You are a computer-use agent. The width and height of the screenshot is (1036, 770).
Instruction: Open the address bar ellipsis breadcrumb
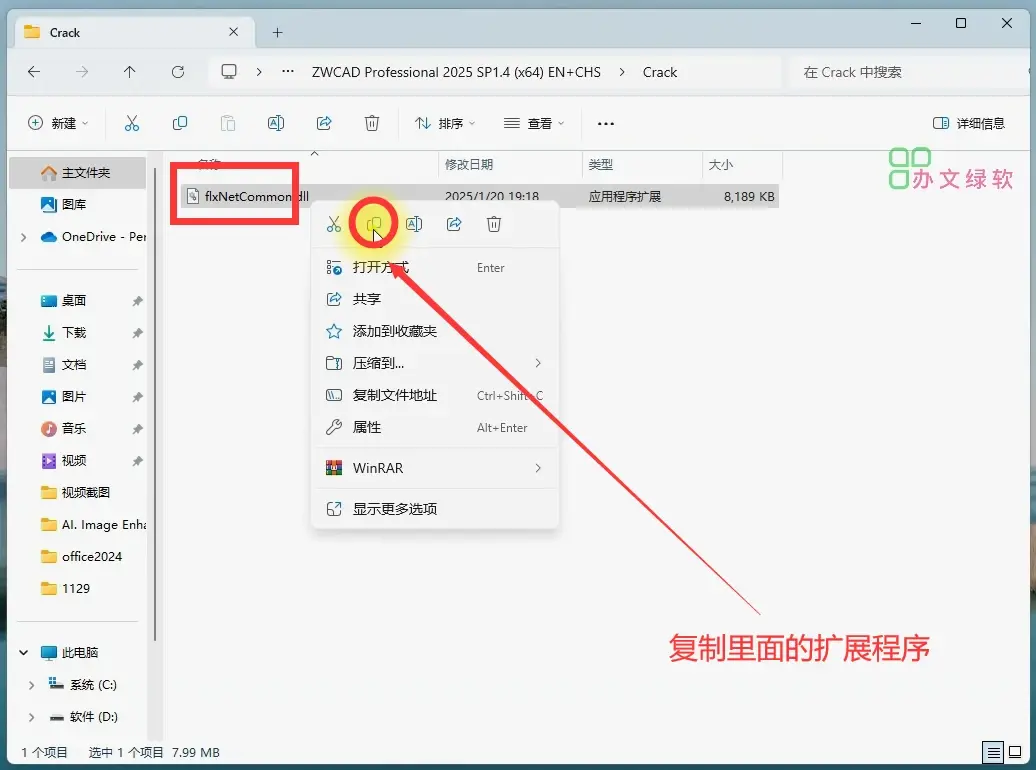(x=288, y=71)
